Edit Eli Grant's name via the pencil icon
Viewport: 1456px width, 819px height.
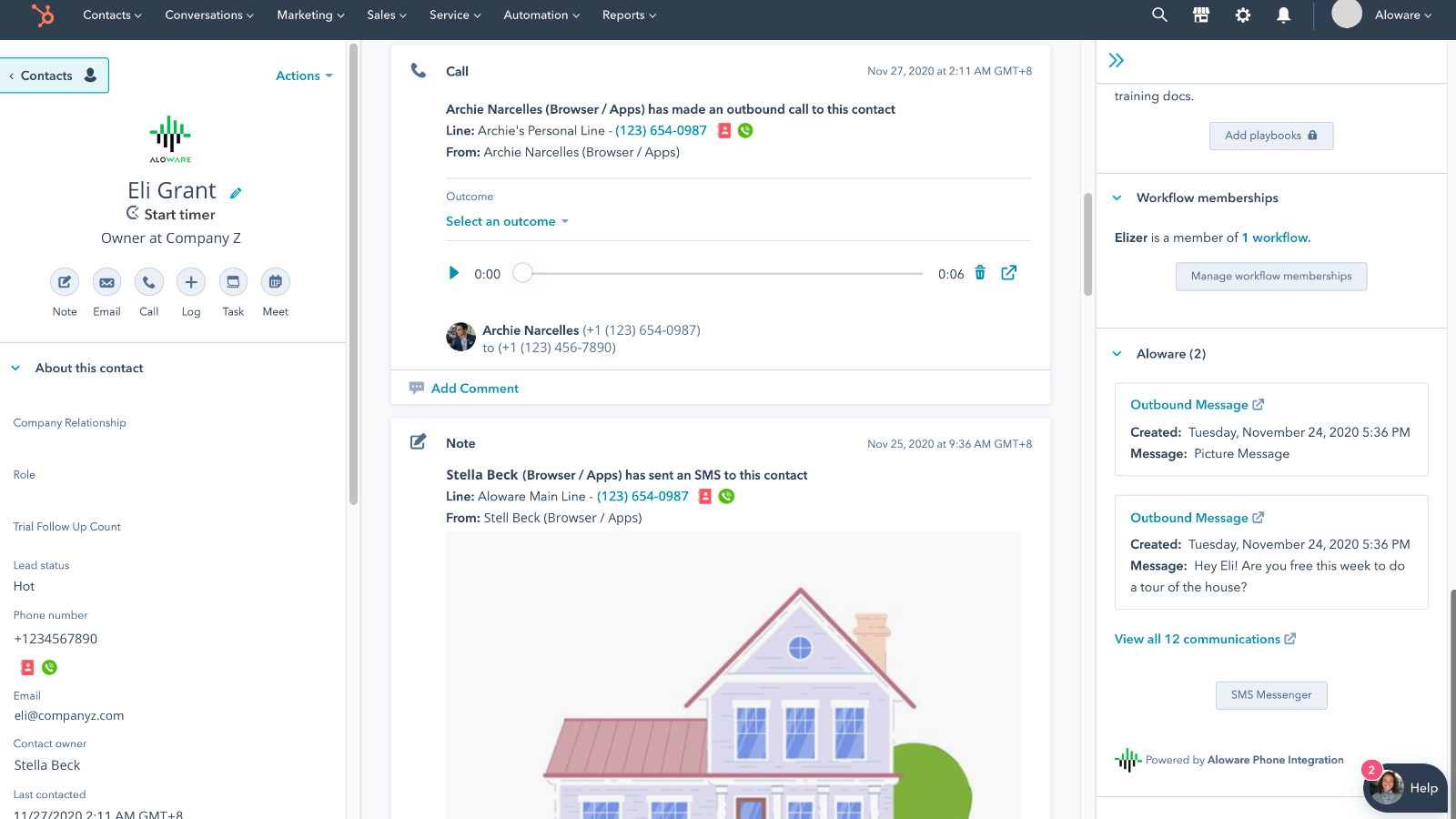[x=236, y=192]
